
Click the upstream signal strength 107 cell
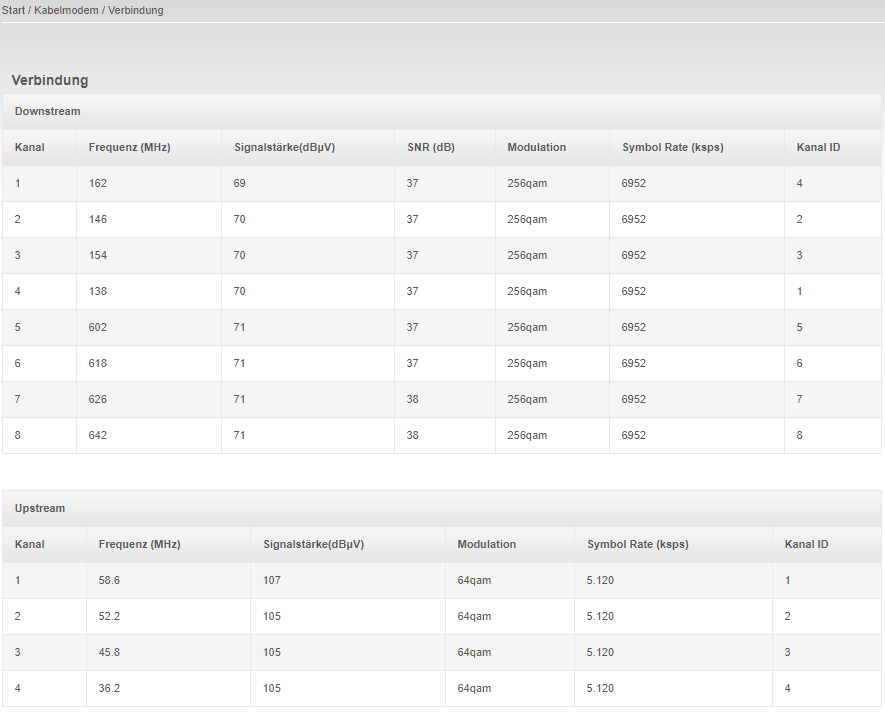pos(272,580)
